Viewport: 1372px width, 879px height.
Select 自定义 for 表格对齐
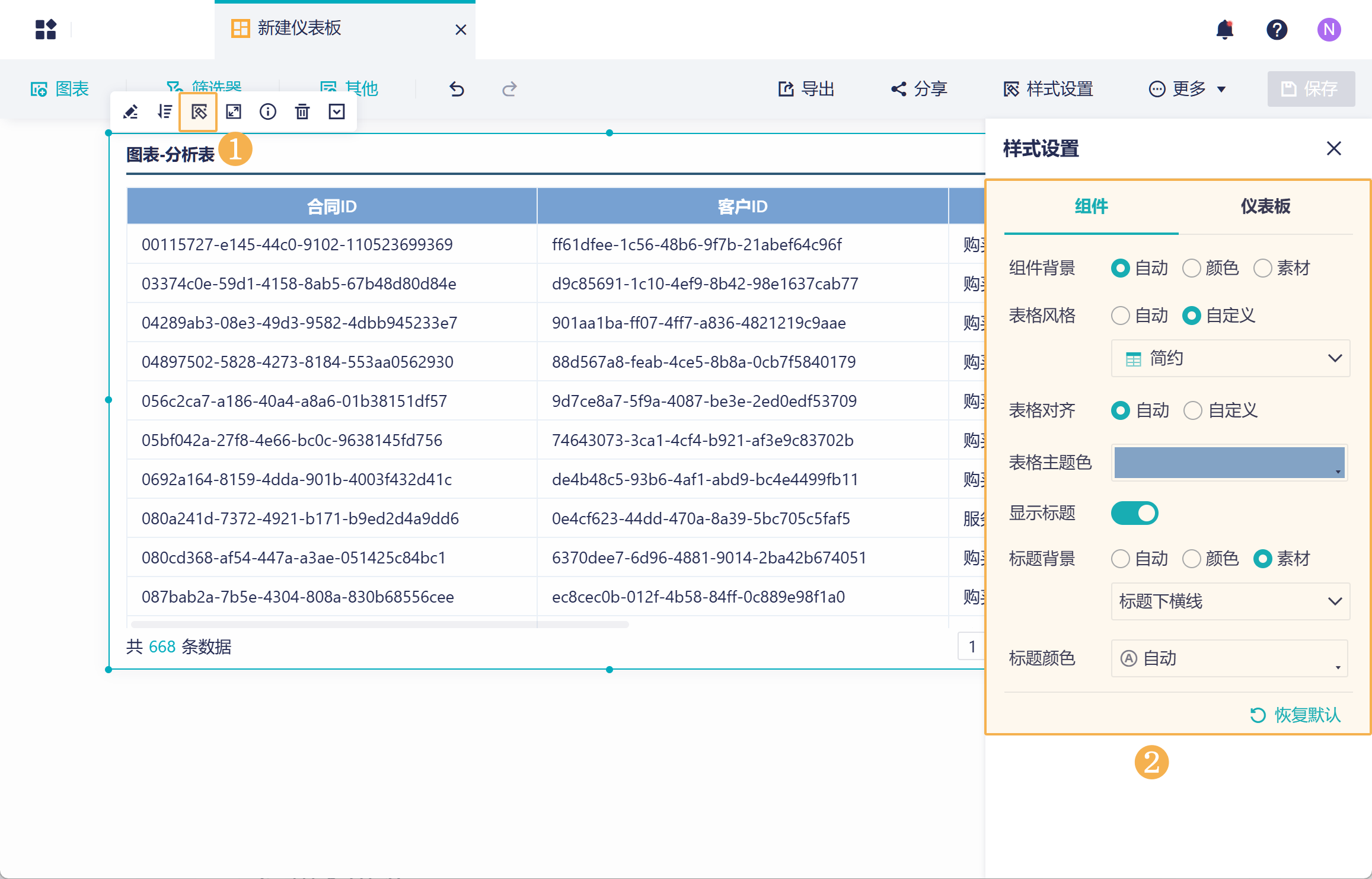(1193, 410)
